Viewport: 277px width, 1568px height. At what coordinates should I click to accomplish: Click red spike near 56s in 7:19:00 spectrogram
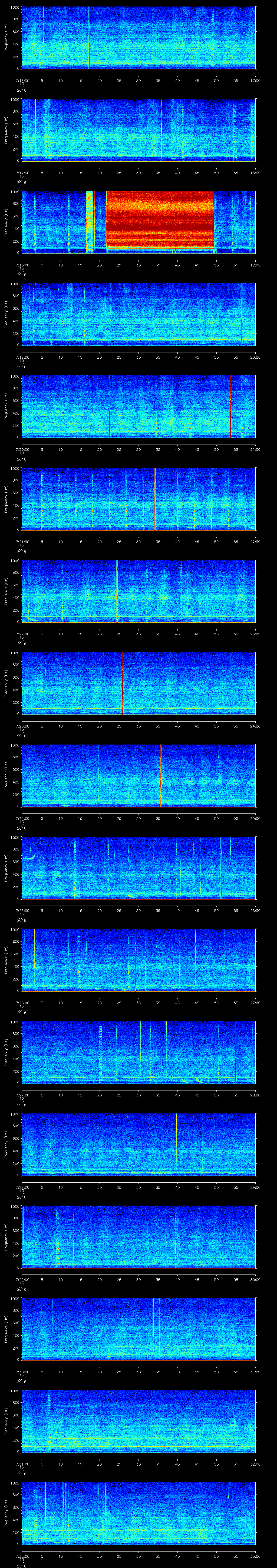tap(241, 314)
